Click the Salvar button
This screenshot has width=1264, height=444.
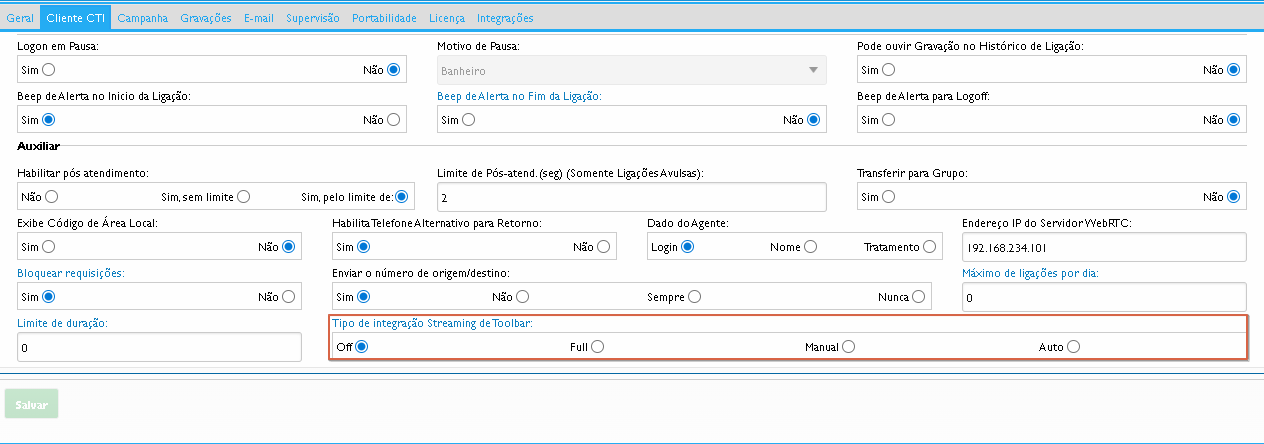(x=31, y=404)
